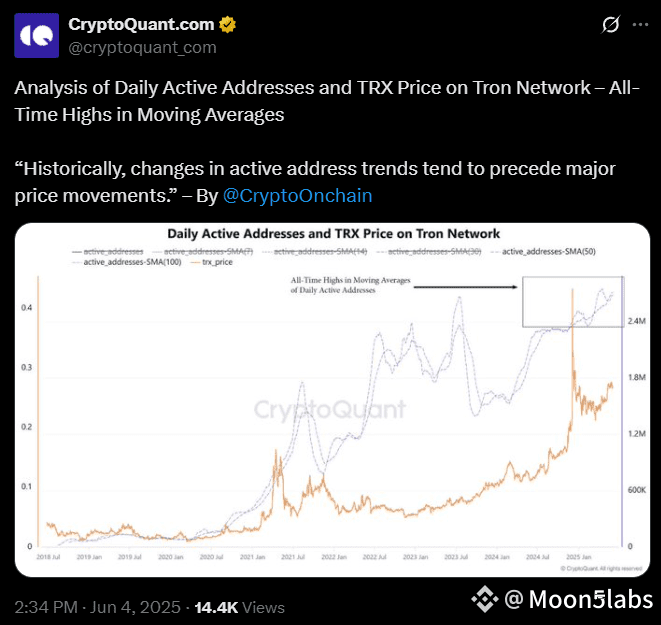
Task: Click the 14.4K Views counter
Action: 239,607
